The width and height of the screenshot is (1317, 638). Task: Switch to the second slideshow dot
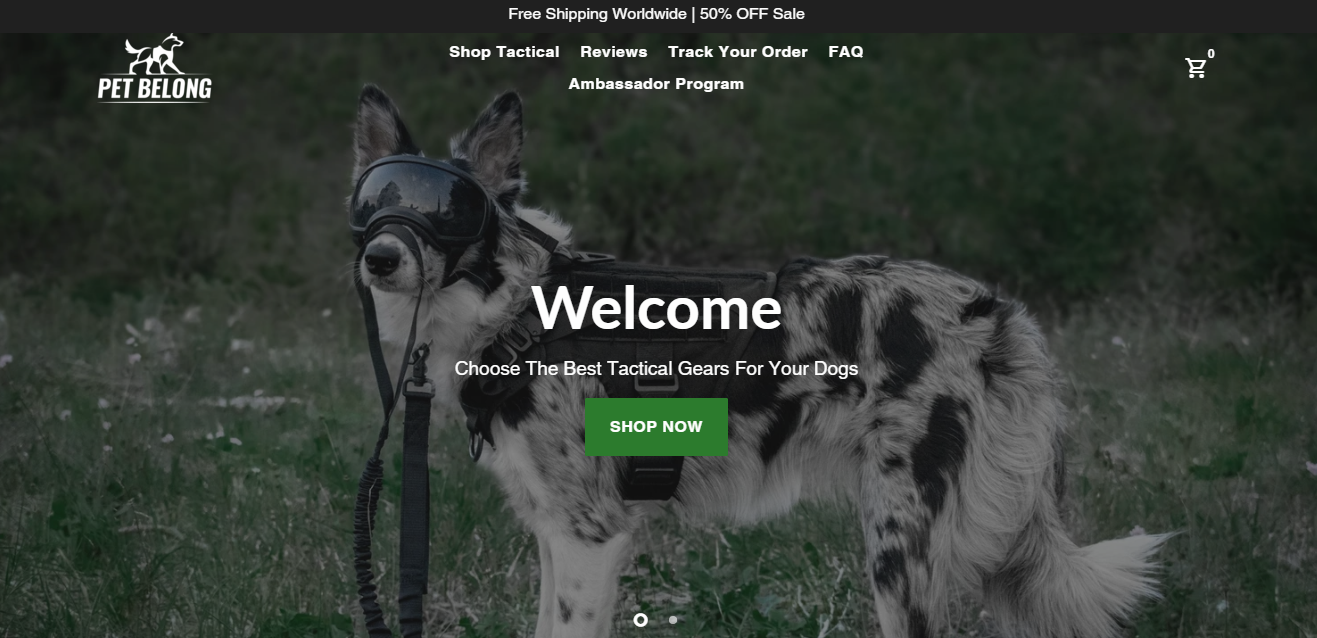tap(673, 620)
